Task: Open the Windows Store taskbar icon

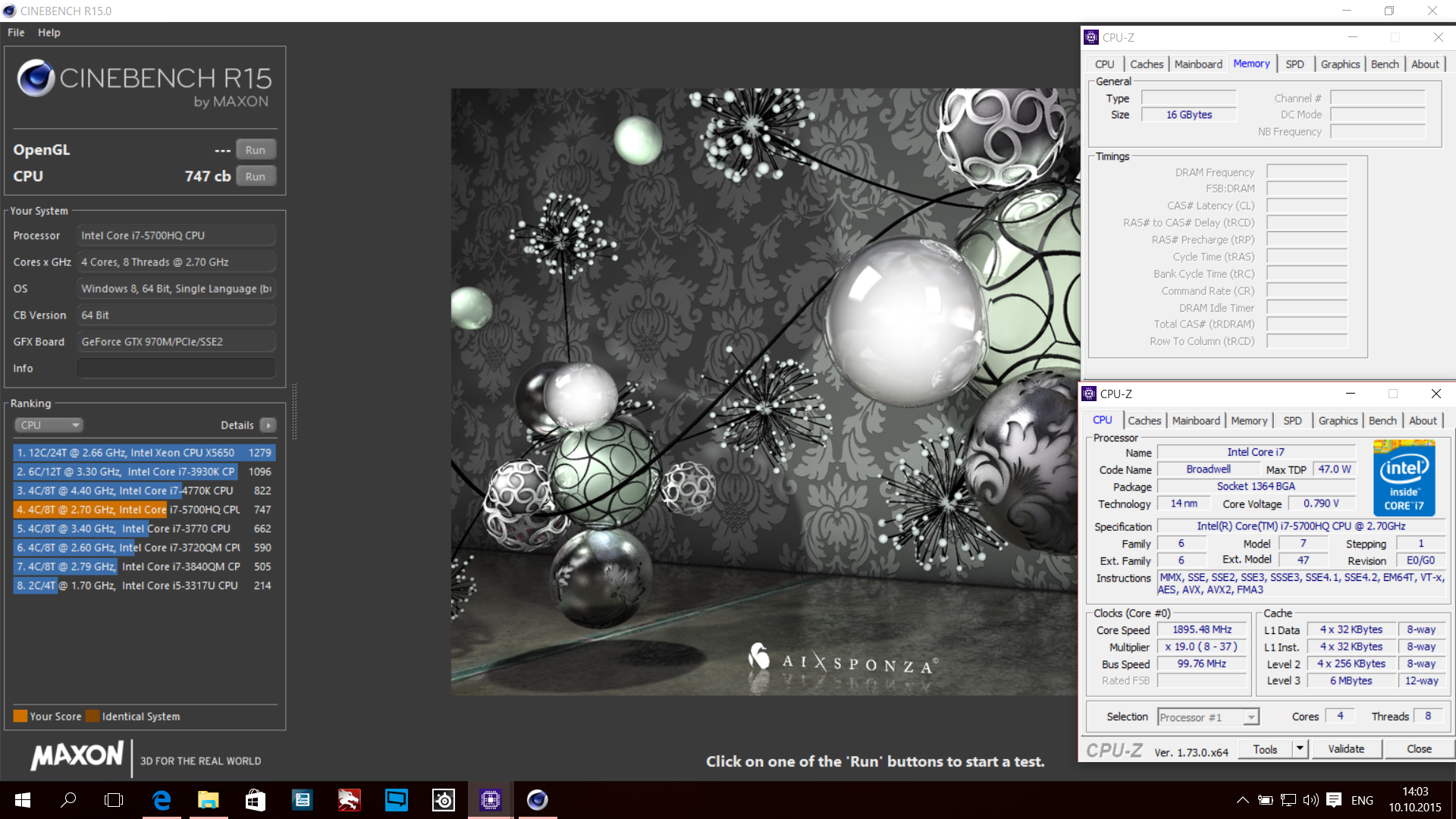Action: coord(256,800)
